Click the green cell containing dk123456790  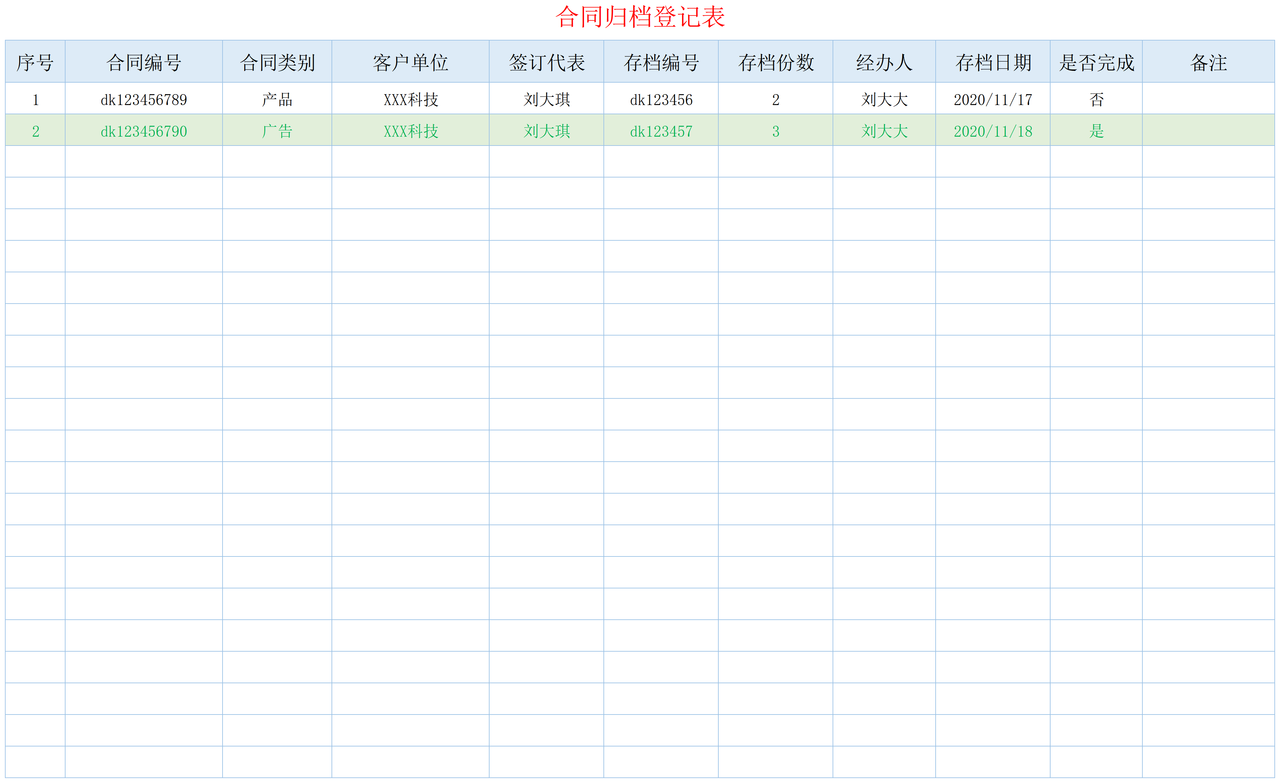tap(143, 130)
